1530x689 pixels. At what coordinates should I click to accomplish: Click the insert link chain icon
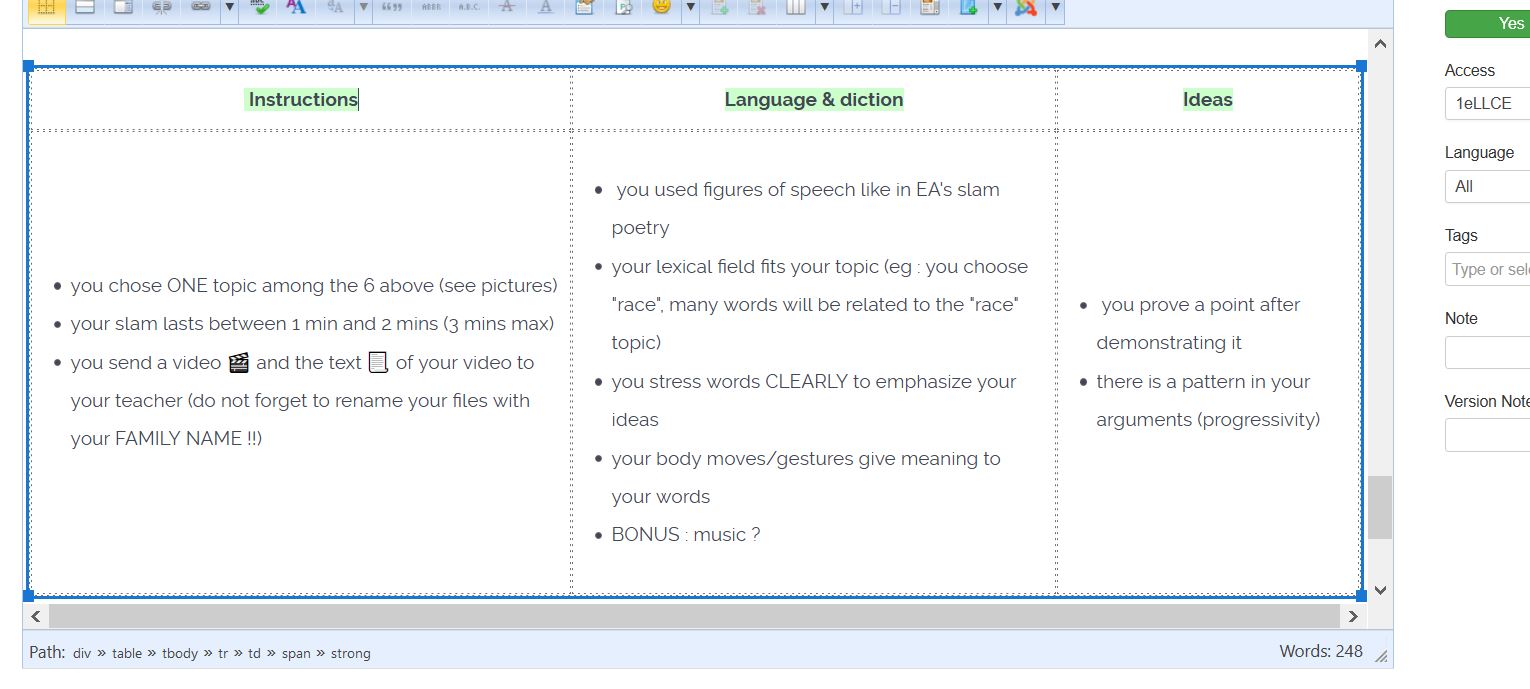201,8
